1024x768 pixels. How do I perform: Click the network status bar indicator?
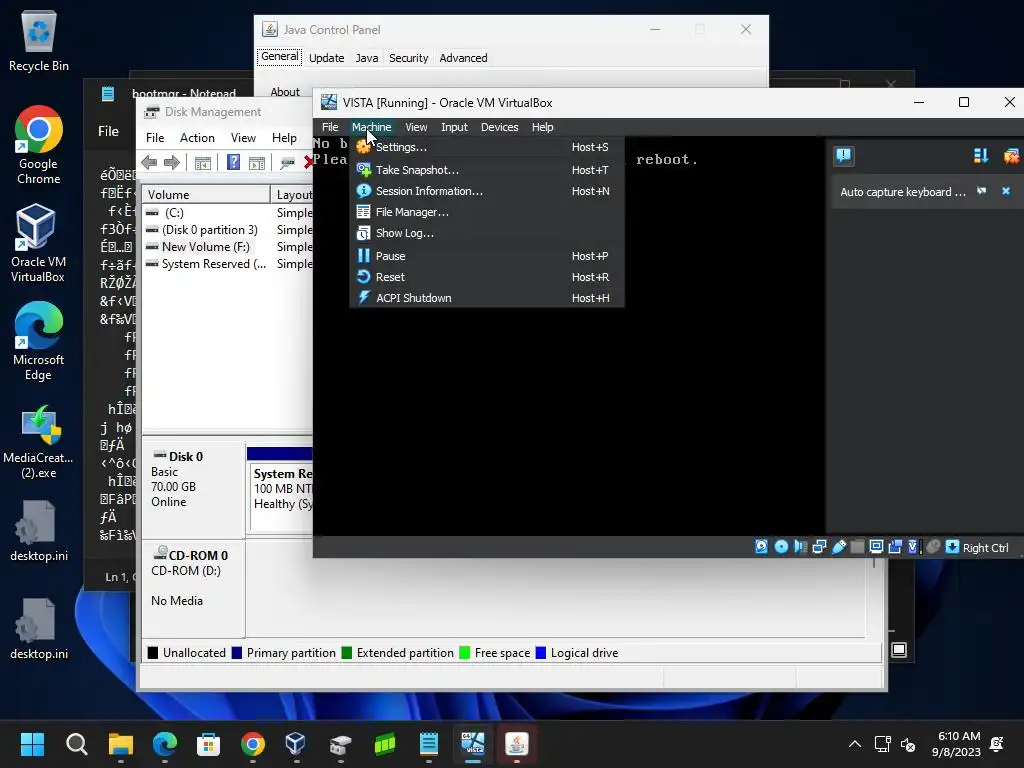(x=820, y=547)
